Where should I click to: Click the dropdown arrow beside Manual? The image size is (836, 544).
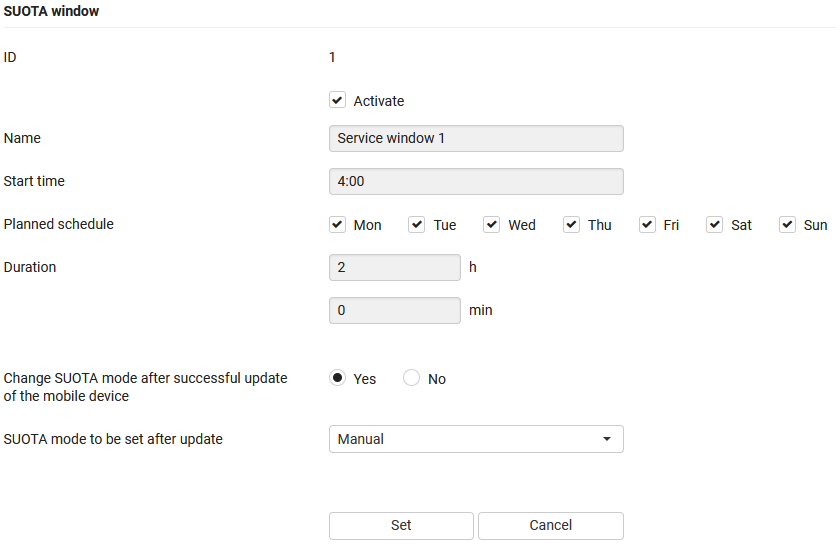point(606,439)
